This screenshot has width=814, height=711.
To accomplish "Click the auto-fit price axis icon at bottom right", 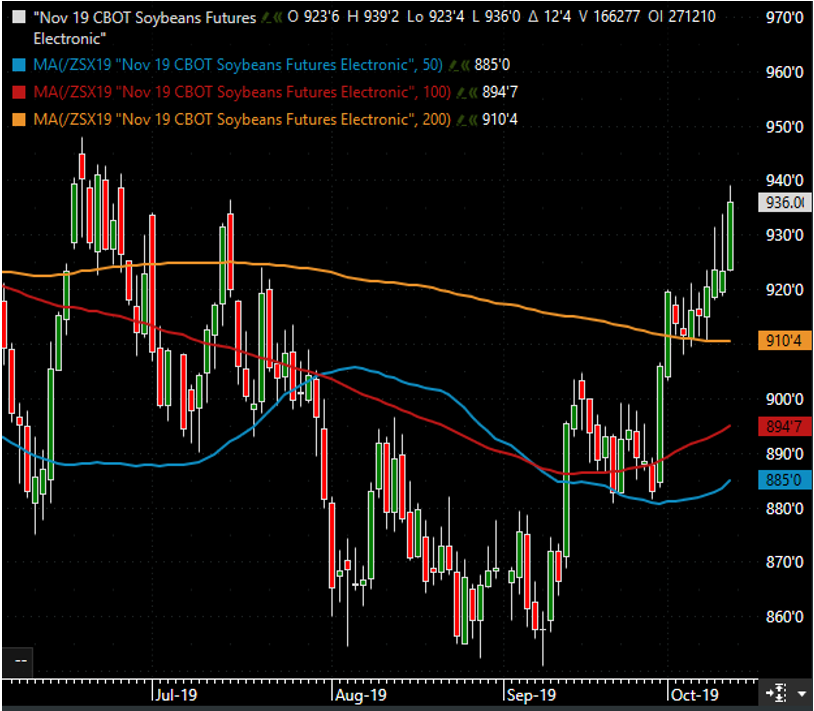I will point(777,693).
